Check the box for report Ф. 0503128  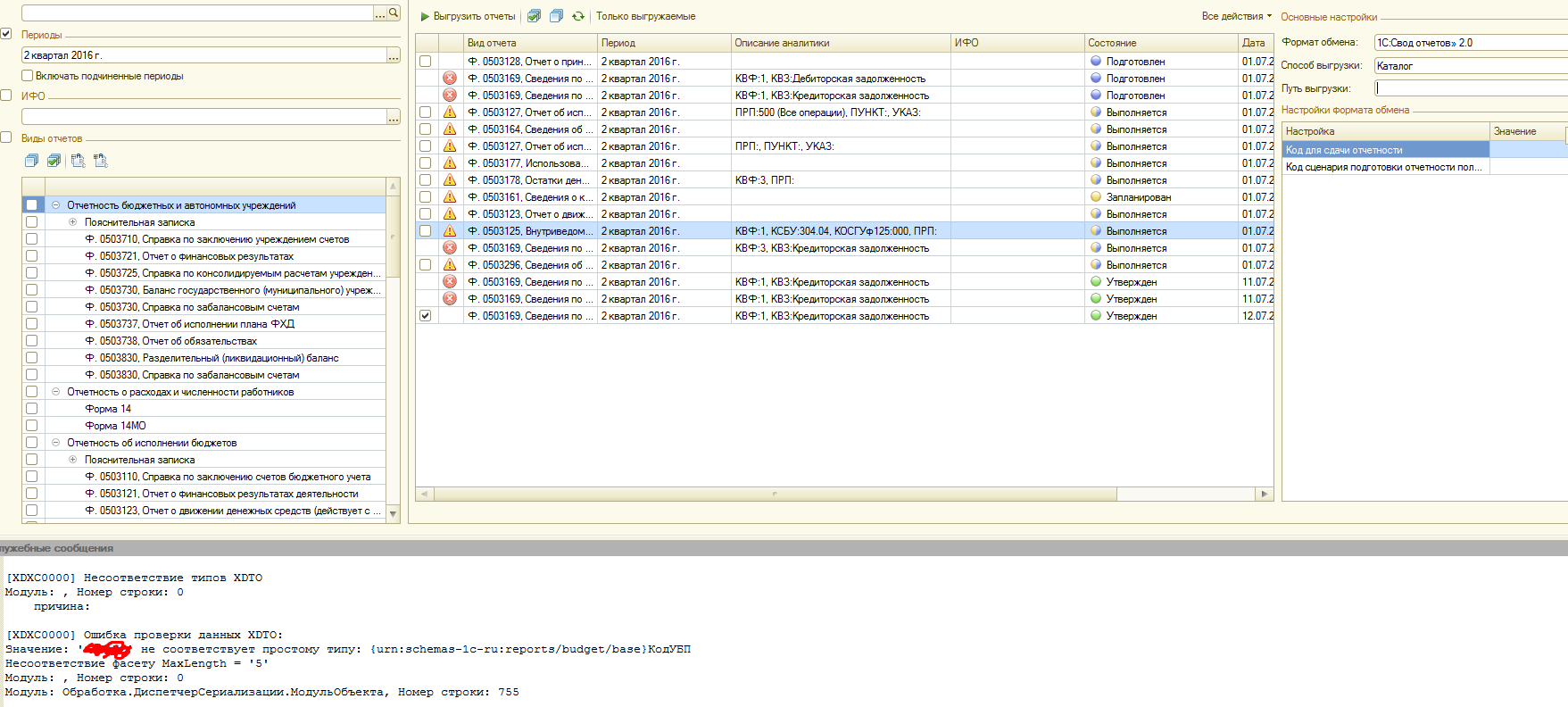click(x=426, y=62)
